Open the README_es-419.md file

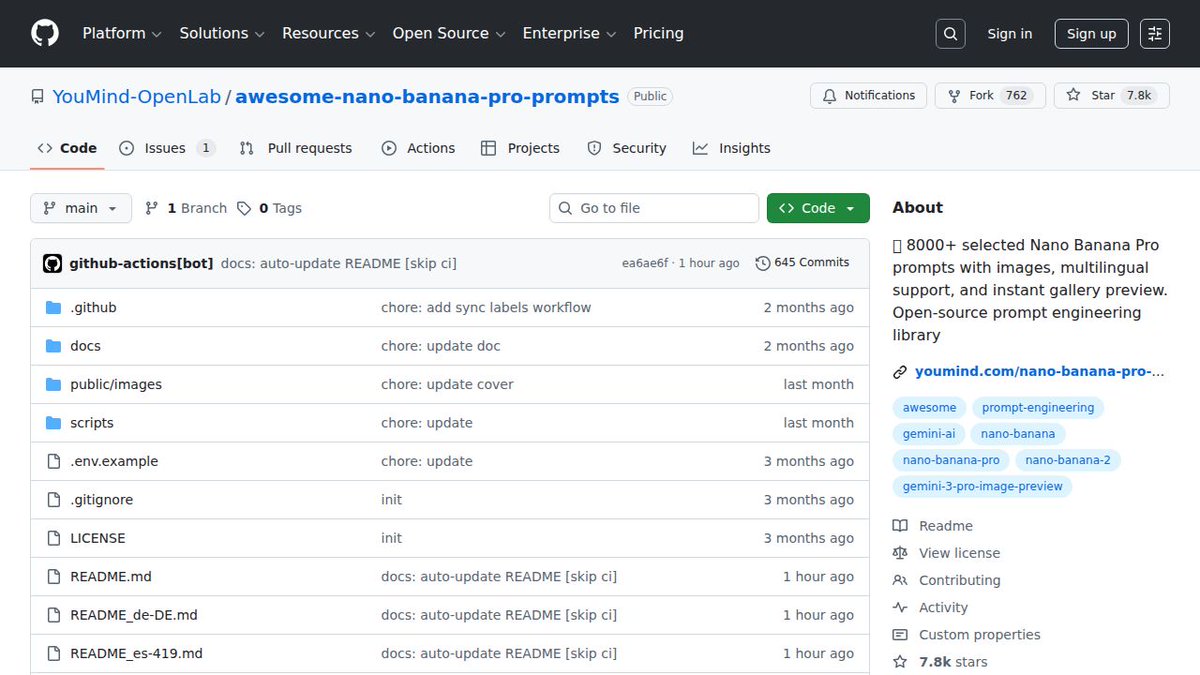(x=136, y=654)
